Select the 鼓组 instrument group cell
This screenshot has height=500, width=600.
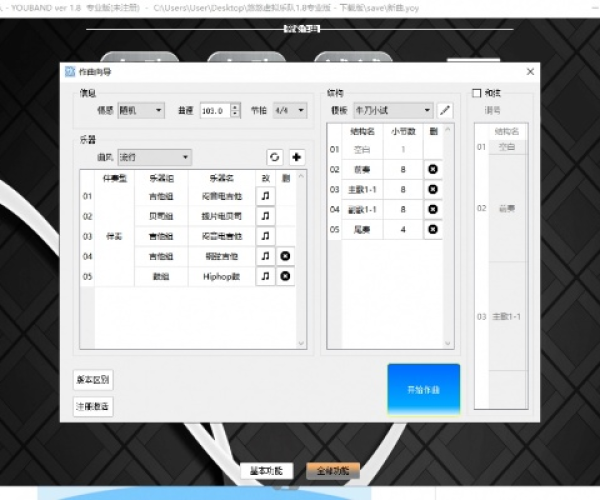point(161,276)
